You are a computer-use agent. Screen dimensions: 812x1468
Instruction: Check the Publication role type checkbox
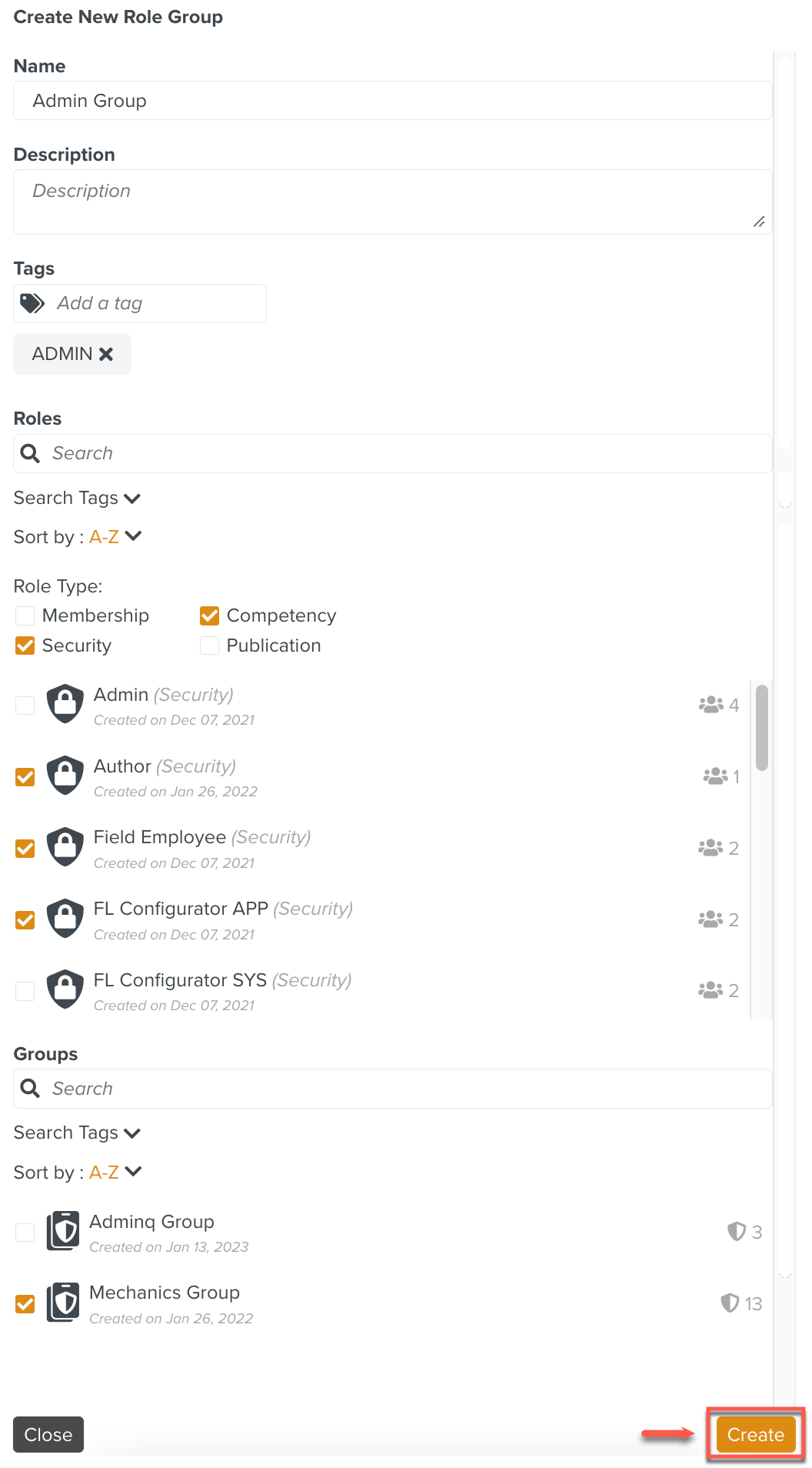click(209, 646)
